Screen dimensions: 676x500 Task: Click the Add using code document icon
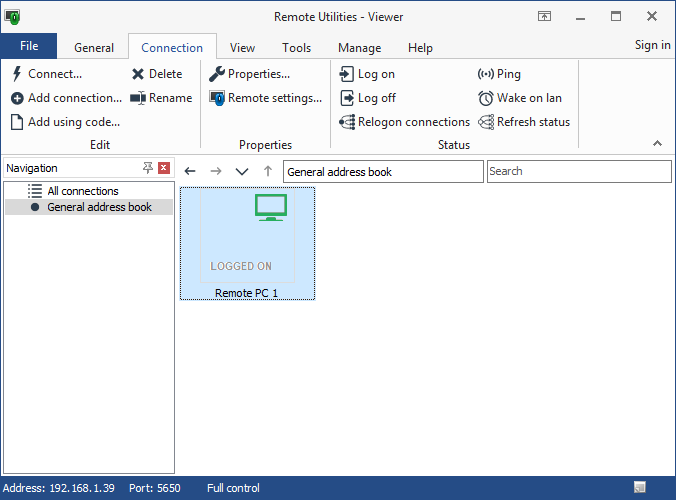point(17,122)
